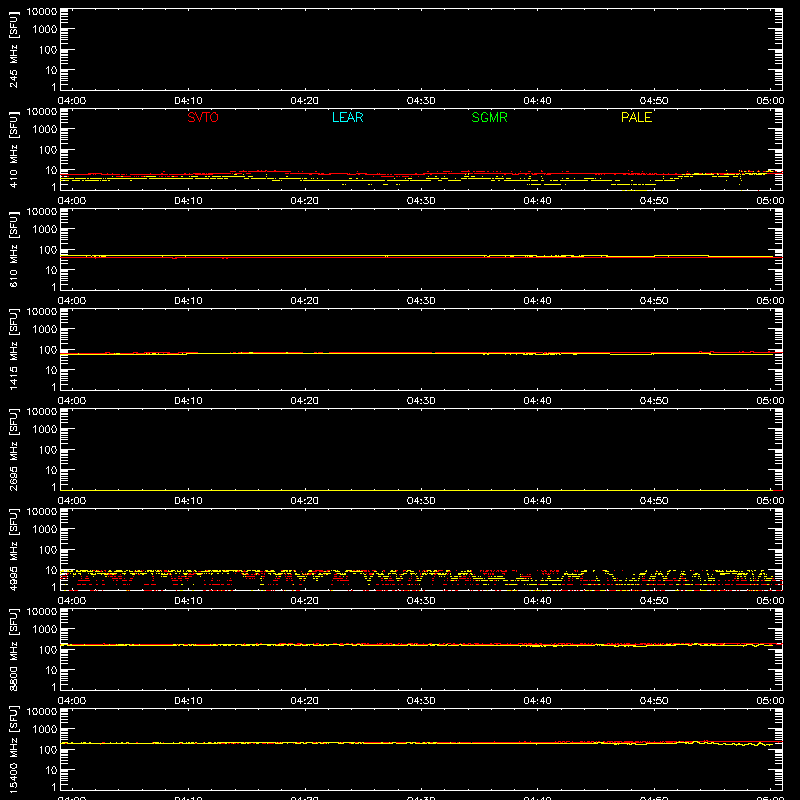The width and height of the screenshot is (800, 800).
Task: Click 04:20 tick label below 2695 MHz panel
Action: pos(305,501)
